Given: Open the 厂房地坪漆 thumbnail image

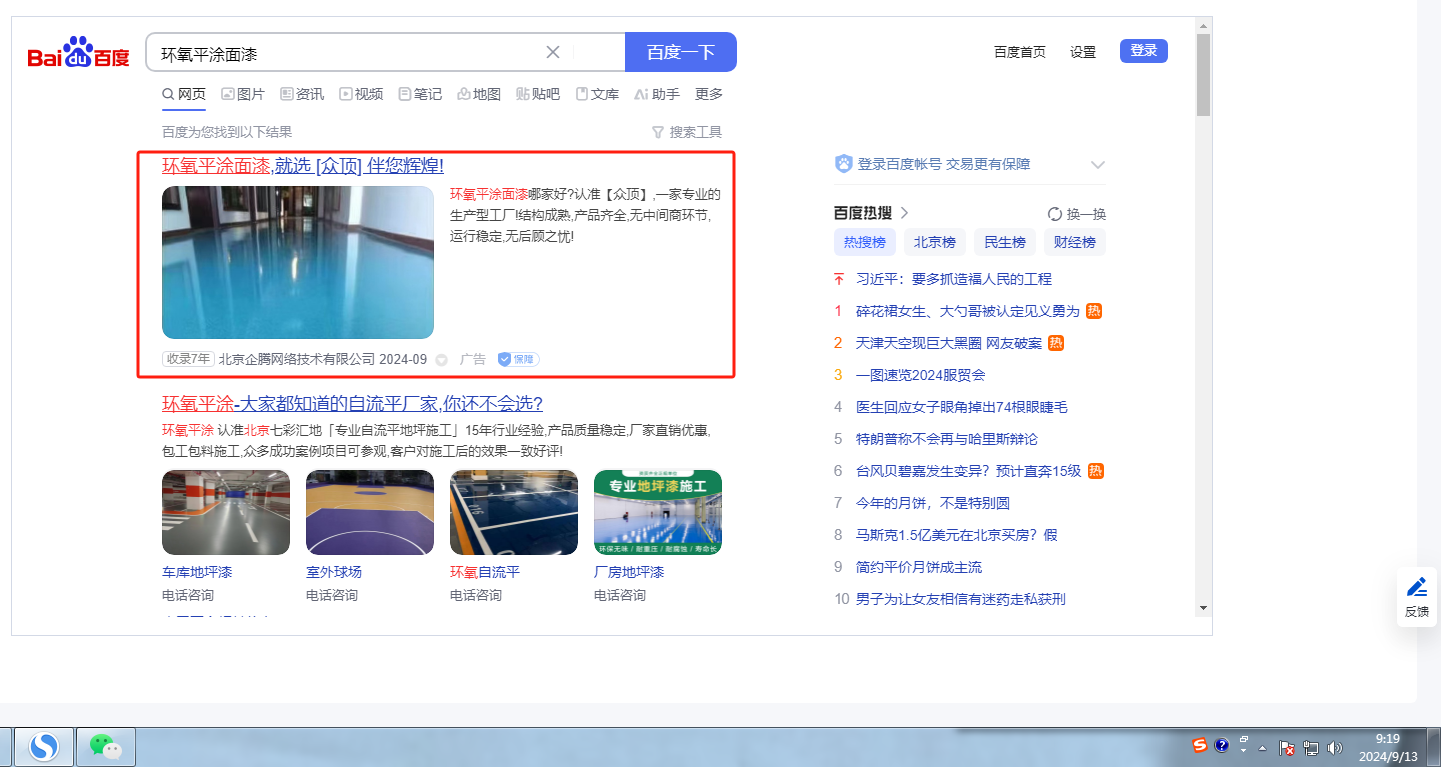Looking at the screenshot, I should pos(658,512).
